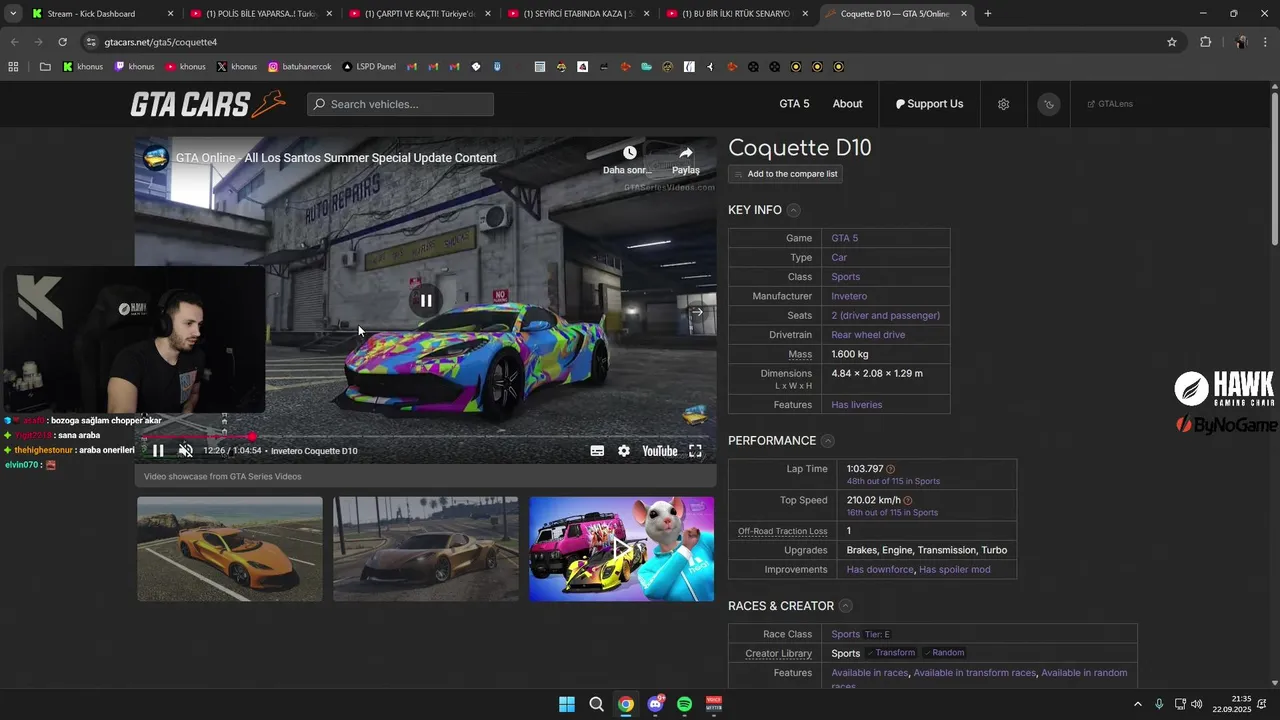Open Windows Start menu
The image size is (1280, 720).
coord(566,704)
